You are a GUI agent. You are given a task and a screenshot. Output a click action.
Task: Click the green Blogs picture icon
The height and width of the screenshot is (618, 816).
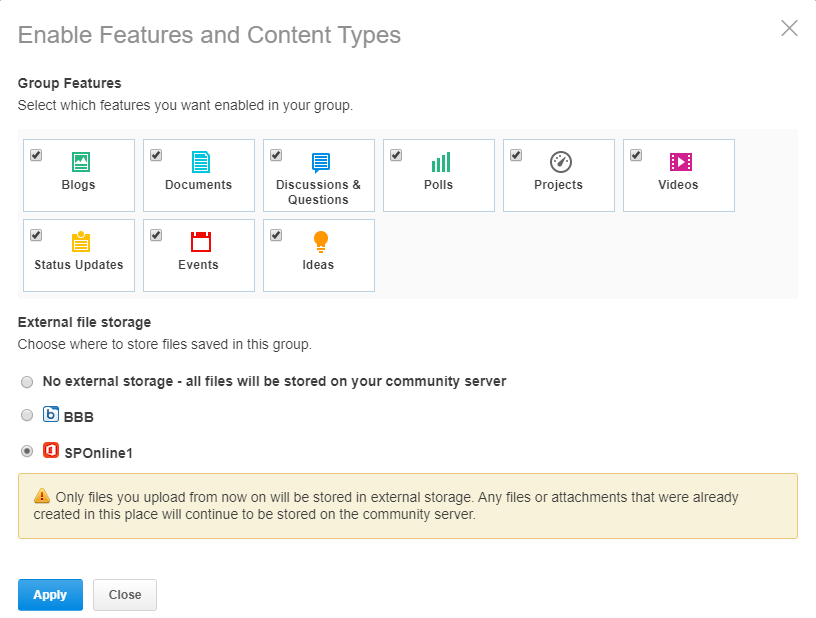coord(81,162)
